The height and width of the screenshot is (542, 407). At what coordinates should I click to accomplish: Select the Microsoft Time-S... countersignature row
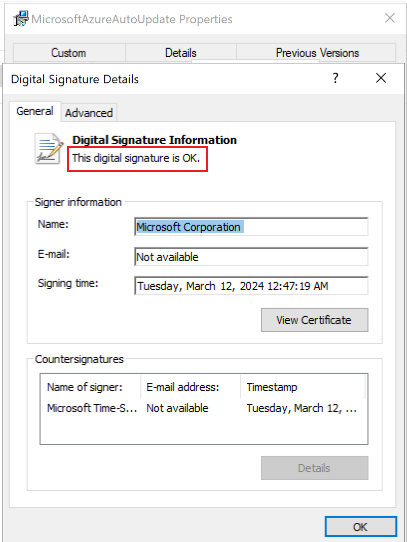203,408
